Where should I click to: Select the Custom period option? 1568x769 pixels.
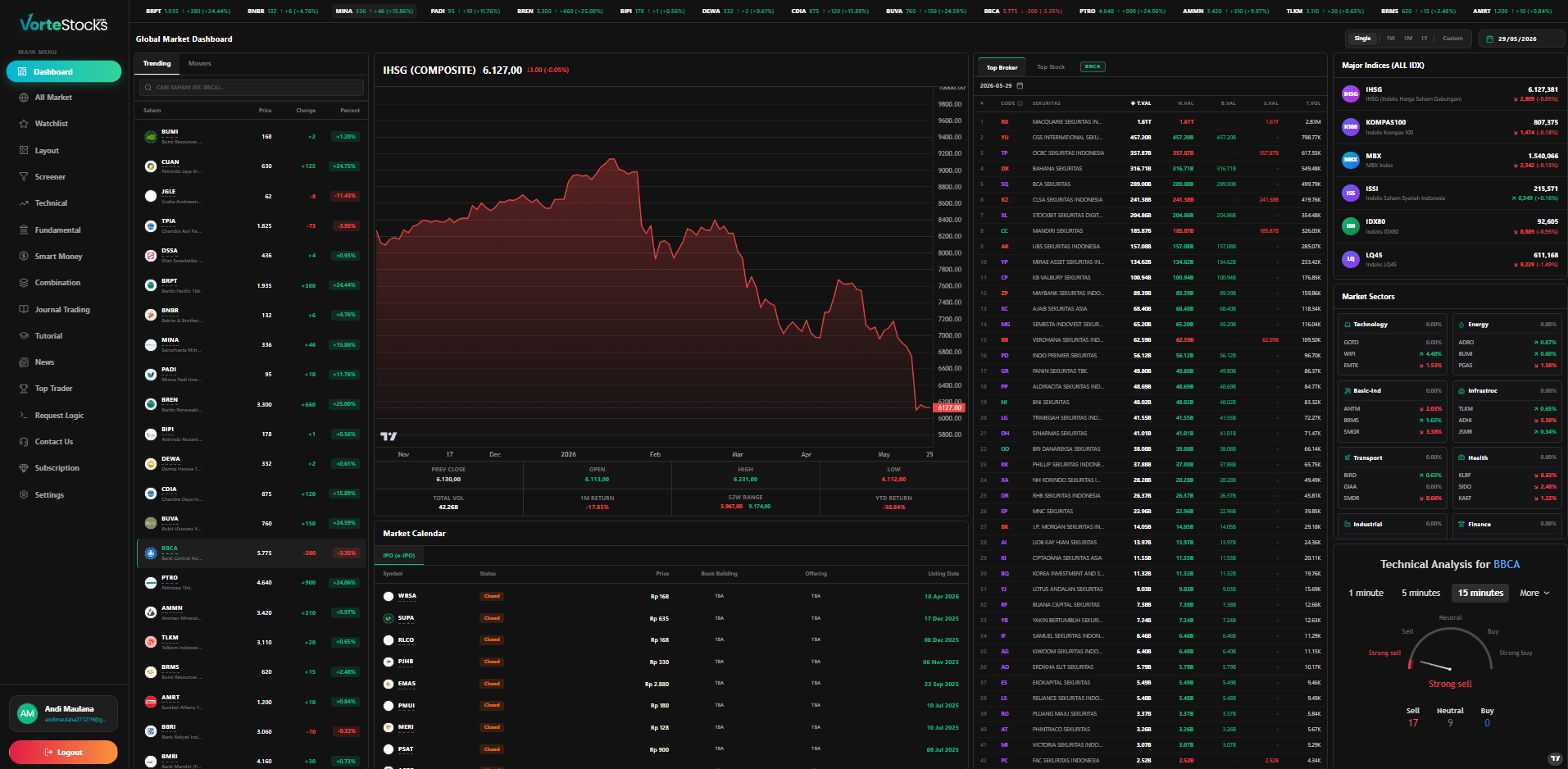(x=1452, y=39)
